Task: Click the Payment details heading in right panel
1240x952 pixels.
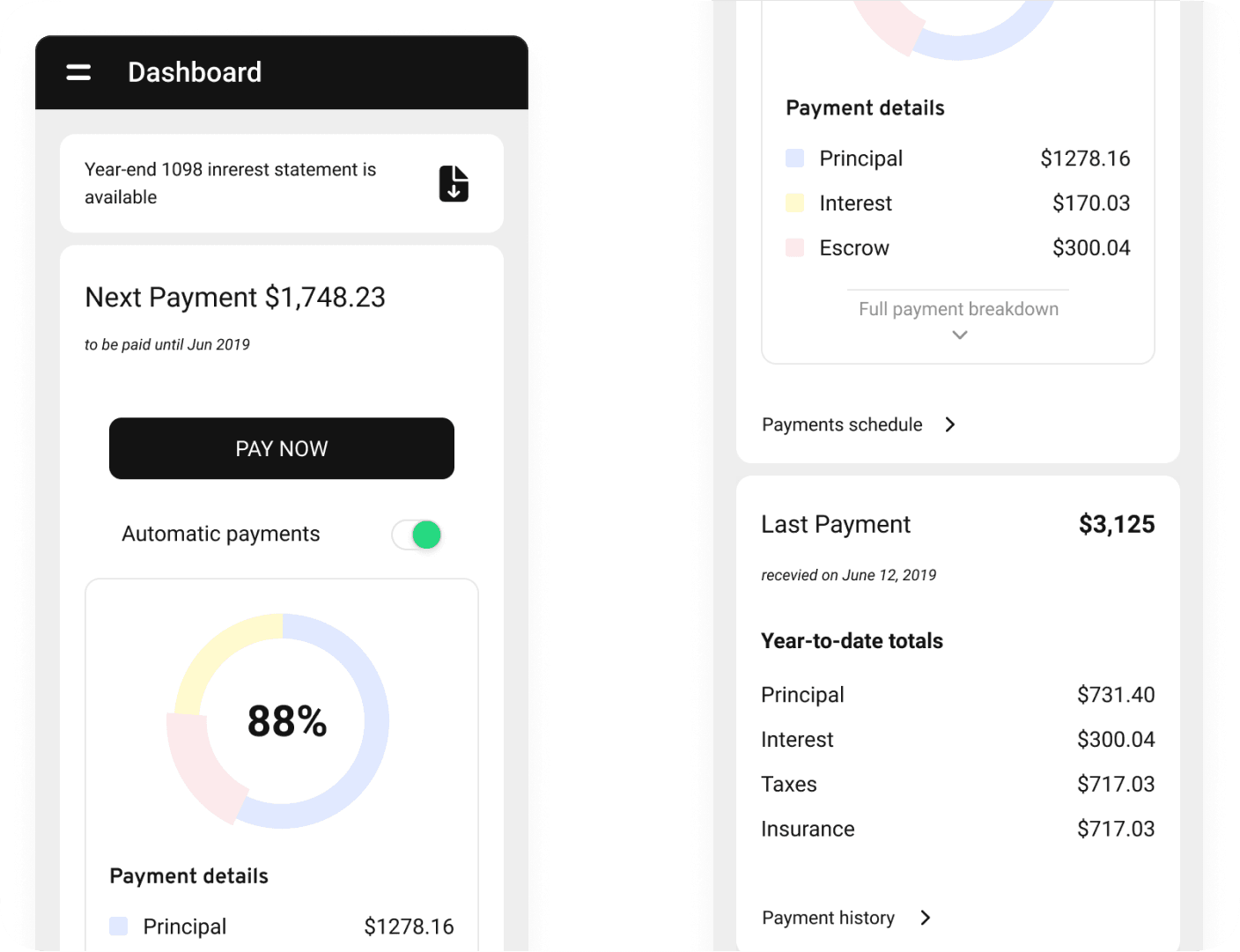Action: coord(865,108)
